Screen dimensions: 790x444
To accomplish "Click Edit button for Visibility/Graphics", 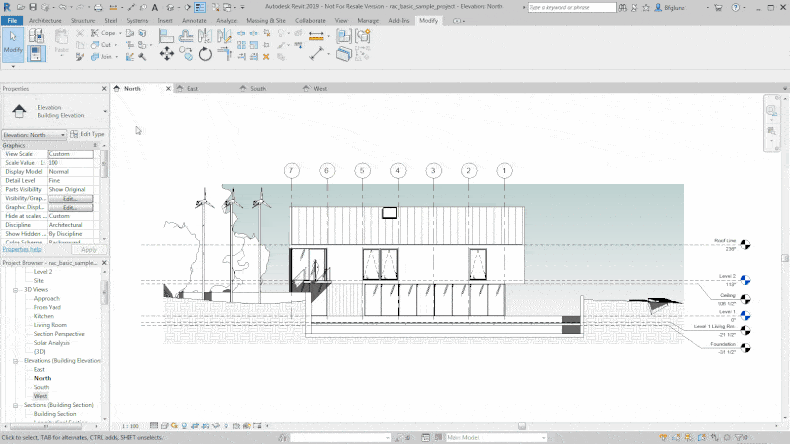I will pyautogui.click(x=70, y=199).
